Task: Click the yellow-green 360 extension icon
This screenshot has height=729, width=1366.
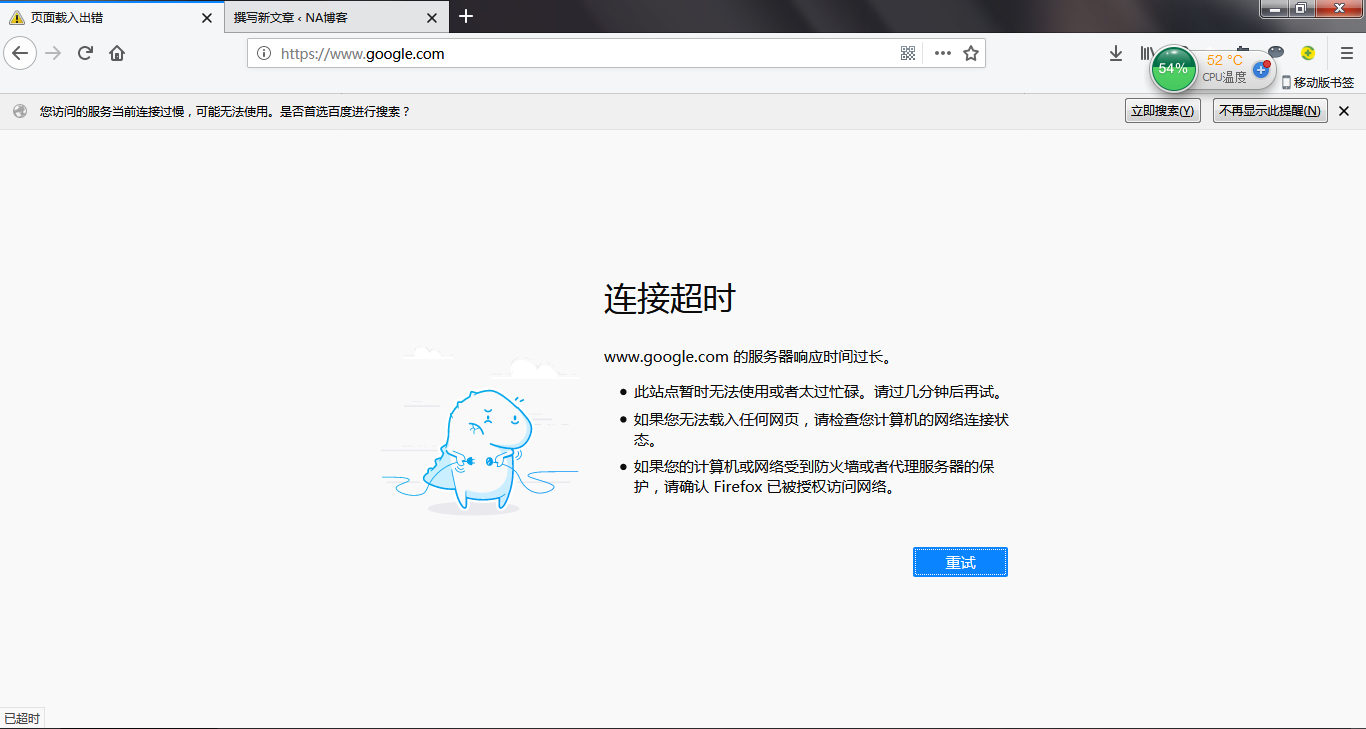Action: 1307,53
